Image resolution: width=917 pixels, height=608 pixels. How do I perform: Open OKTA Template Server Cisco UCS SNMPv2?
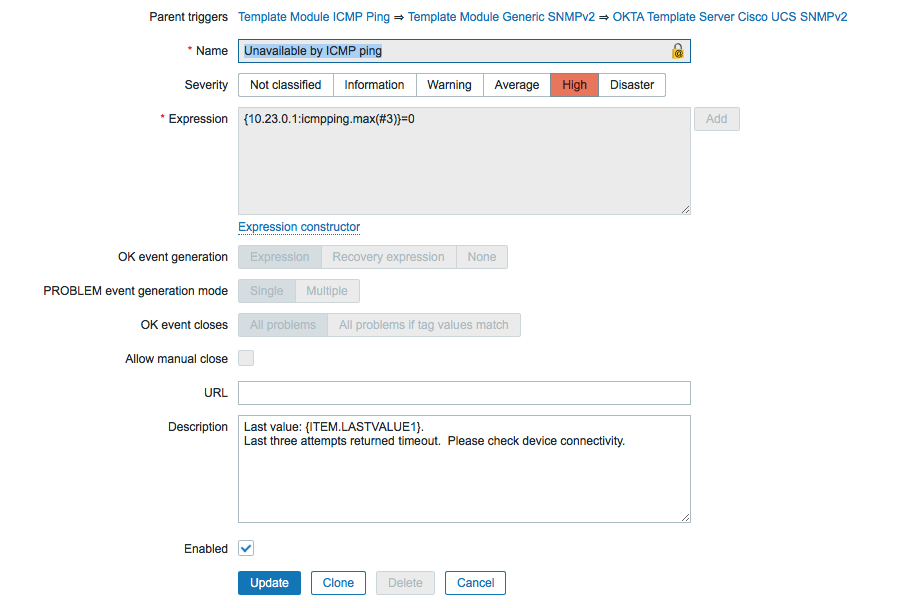pos(730,17)
